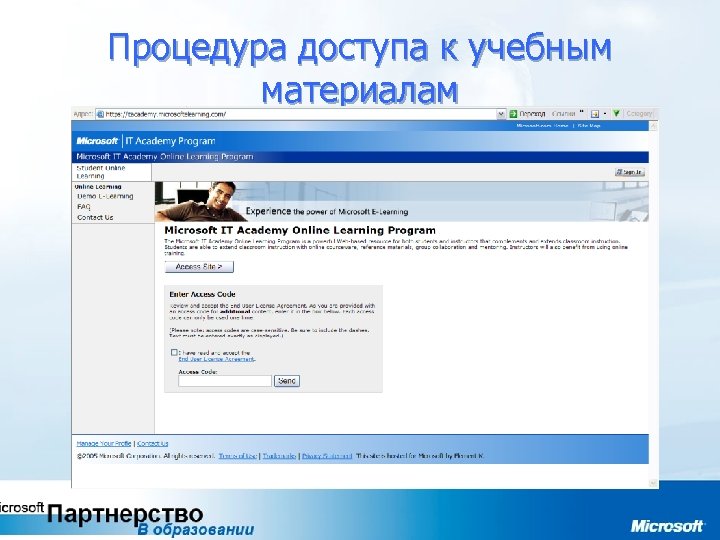Image resolution: width=720 pixels, height=540 pixels.
Task: Click the Send button
Action: (287, 381)
